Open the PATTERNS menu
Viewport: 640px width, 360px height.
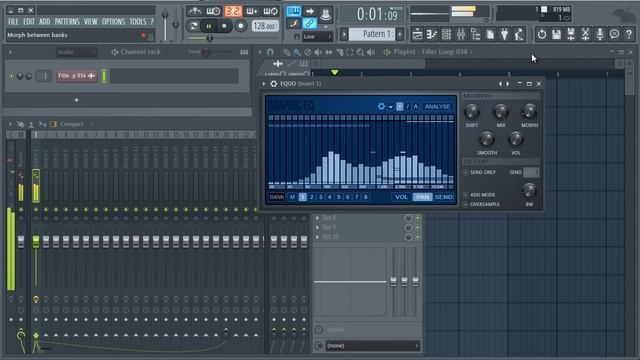67,22
